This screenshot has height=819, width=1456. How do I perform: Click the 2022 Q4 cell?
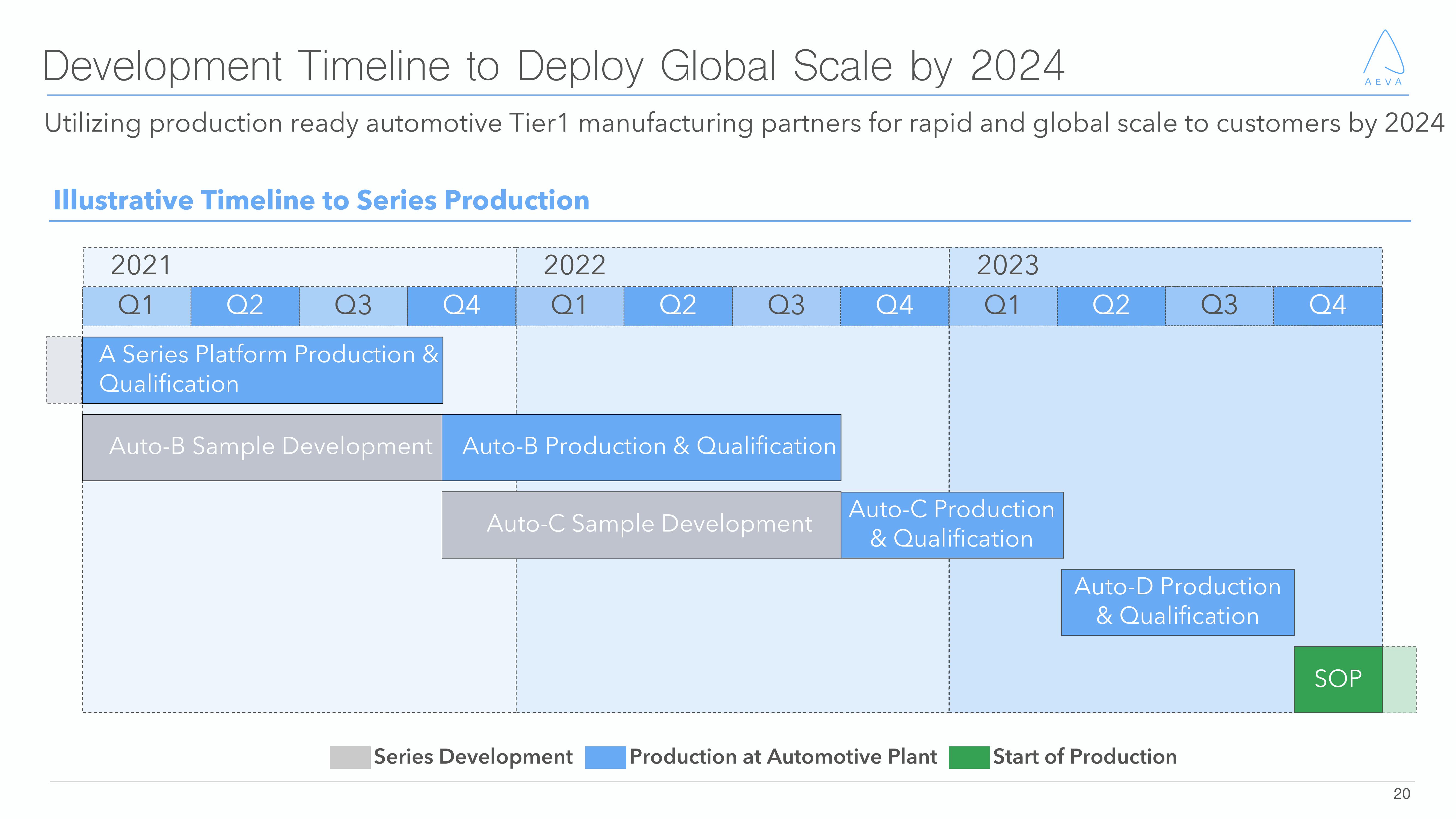click(895, 306)
